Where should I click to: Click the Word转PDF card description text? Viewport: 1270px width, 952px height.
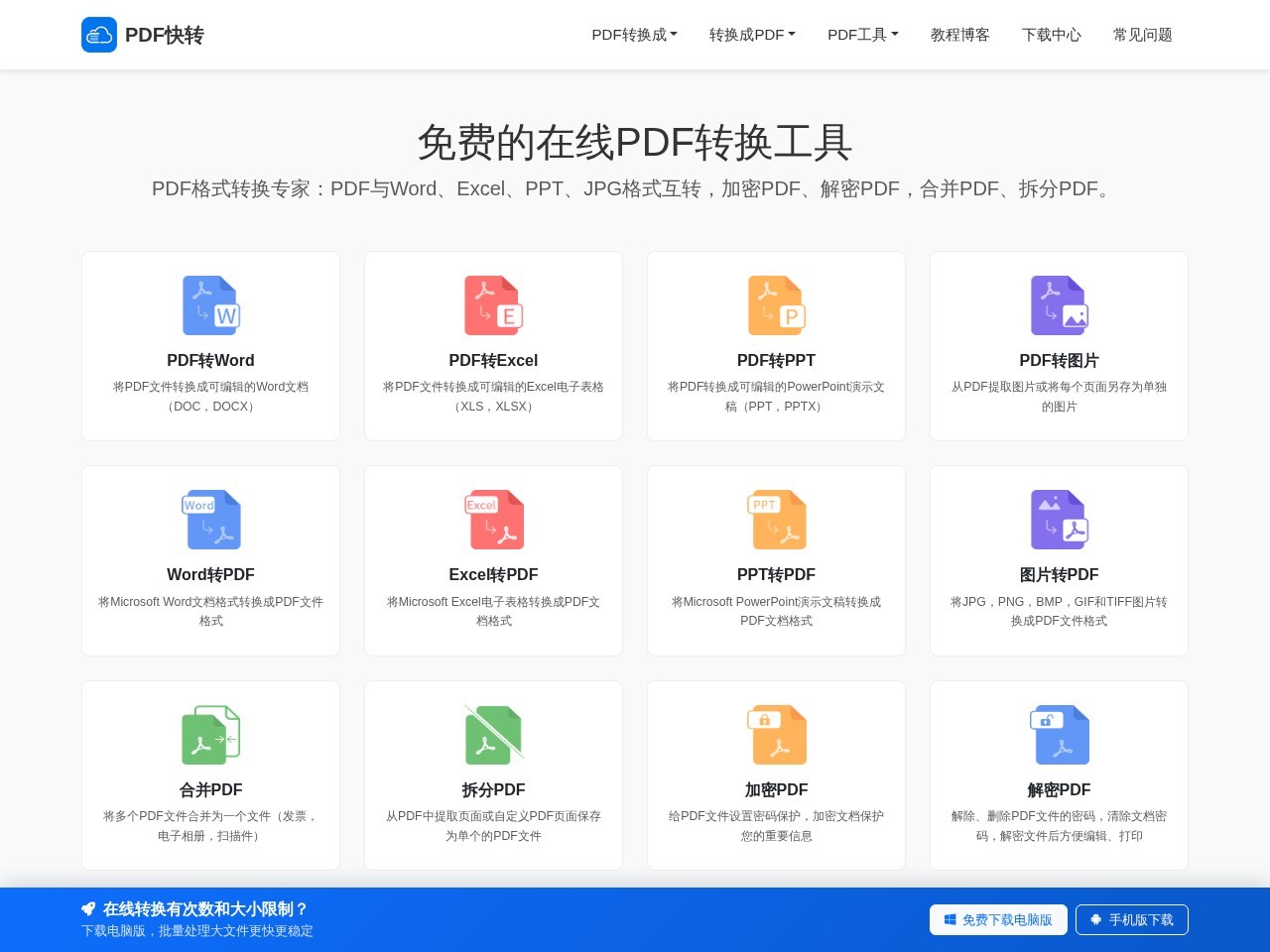point(211,611)
